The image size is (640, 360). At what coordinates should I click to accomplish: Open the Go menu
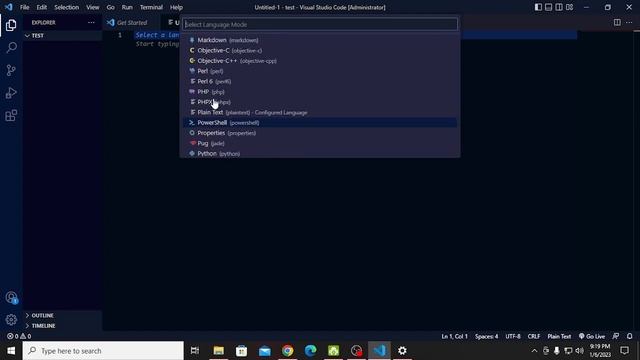click(111, 7)
